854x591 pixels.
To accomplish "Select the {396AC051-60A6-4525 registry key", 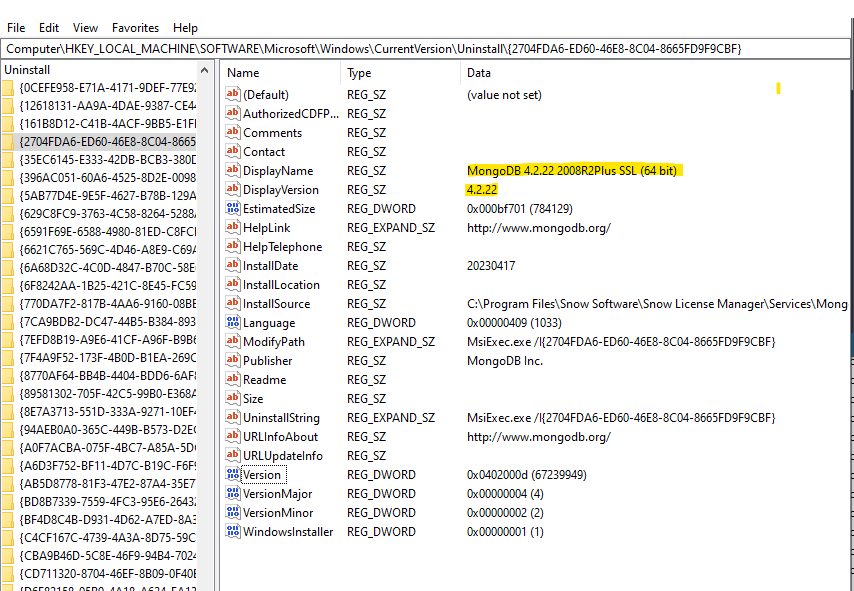I will [107, 178].
